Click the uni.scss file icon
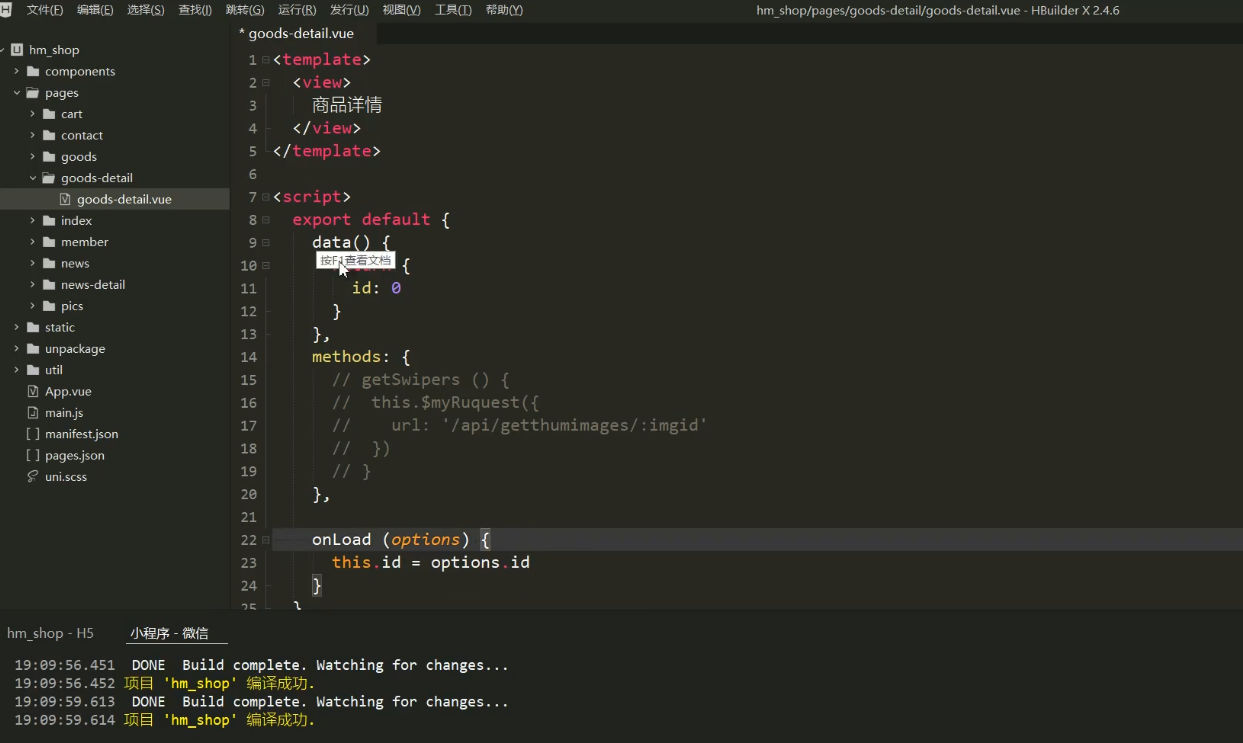Screen dimensions: 1243x743 (x=33, y=477)
